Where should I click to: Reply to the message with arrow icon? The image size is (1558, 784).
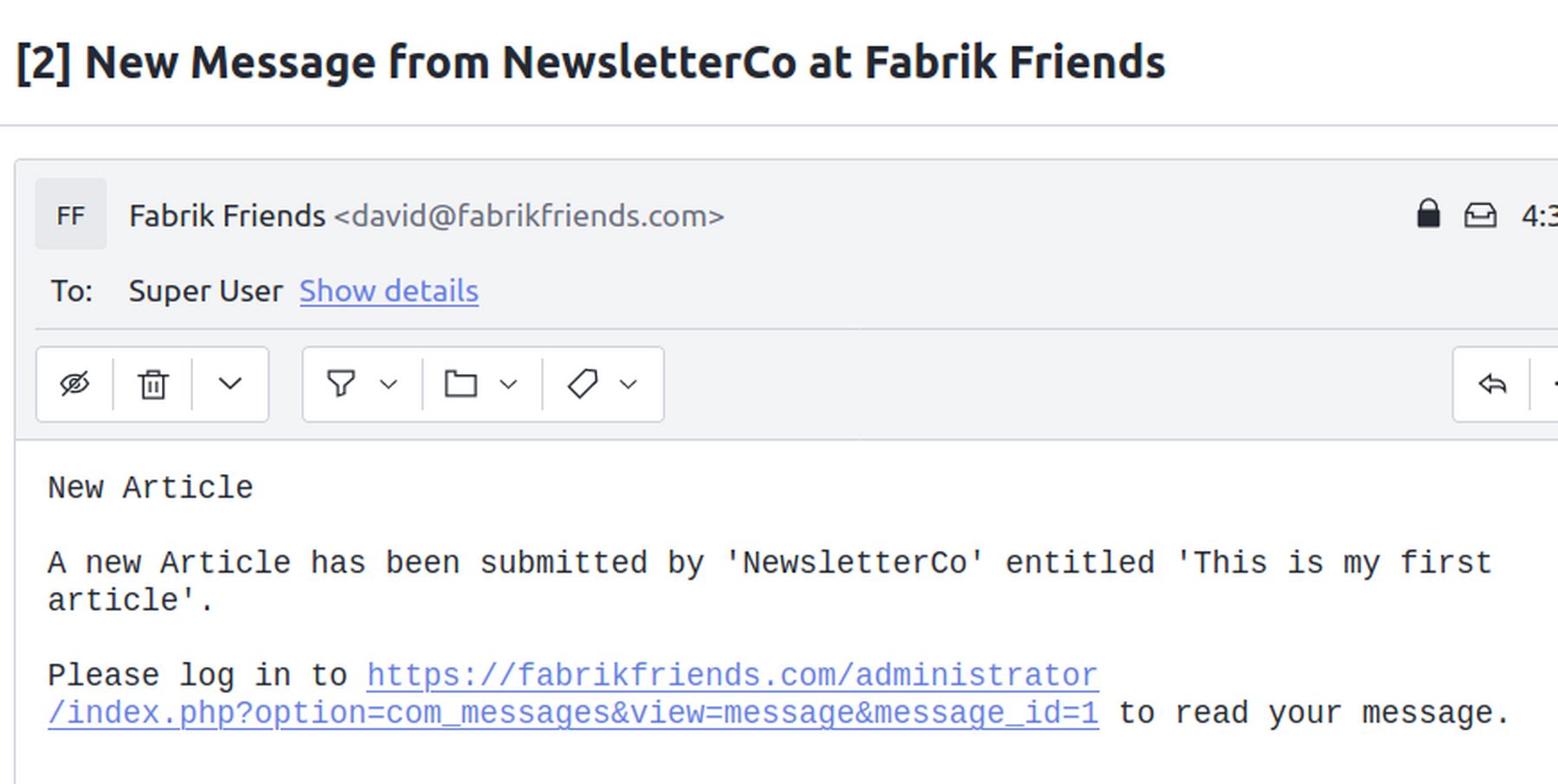(1492, 383)
